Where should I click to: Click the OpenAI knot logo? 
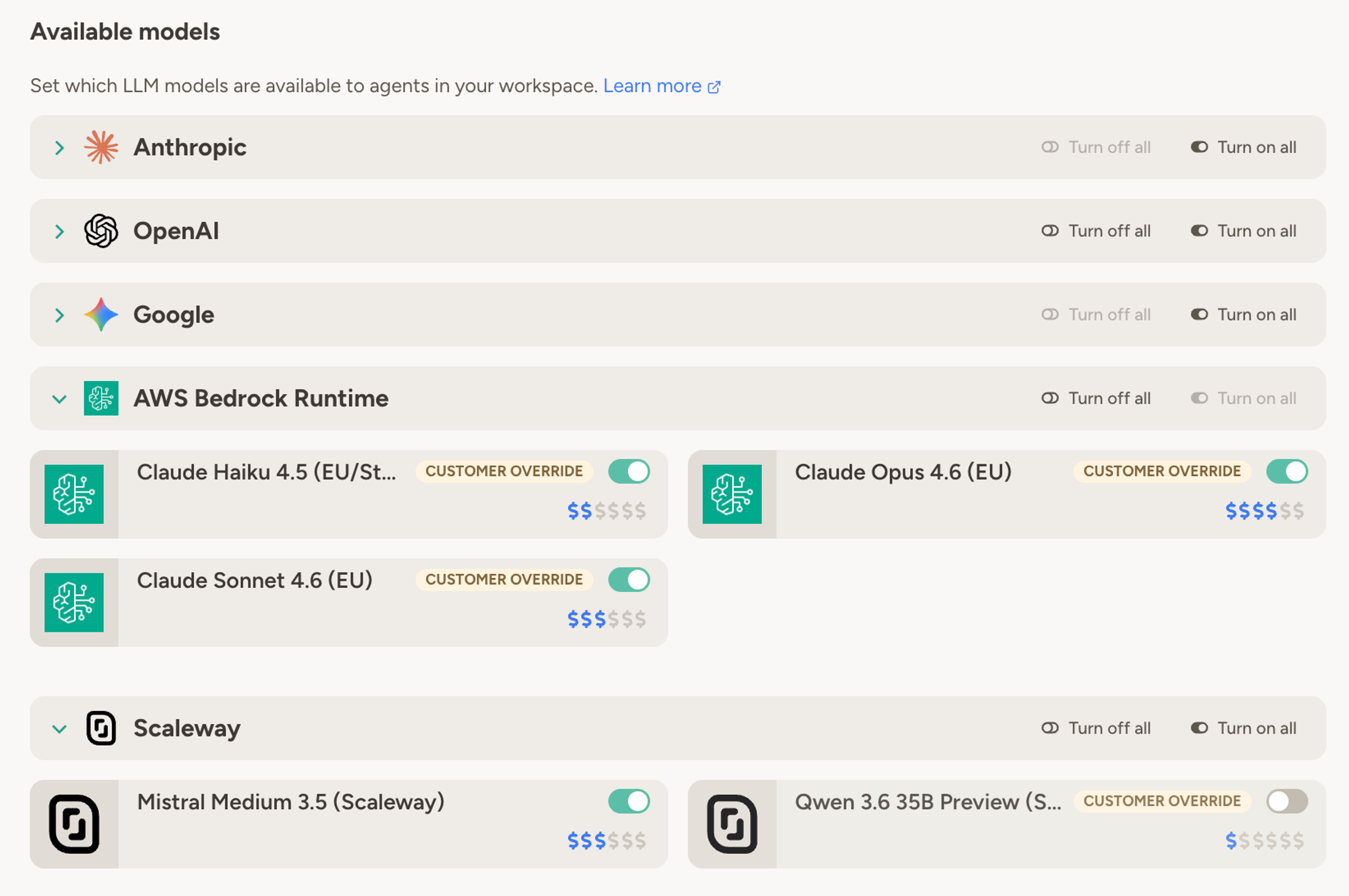tap(101, 231)
